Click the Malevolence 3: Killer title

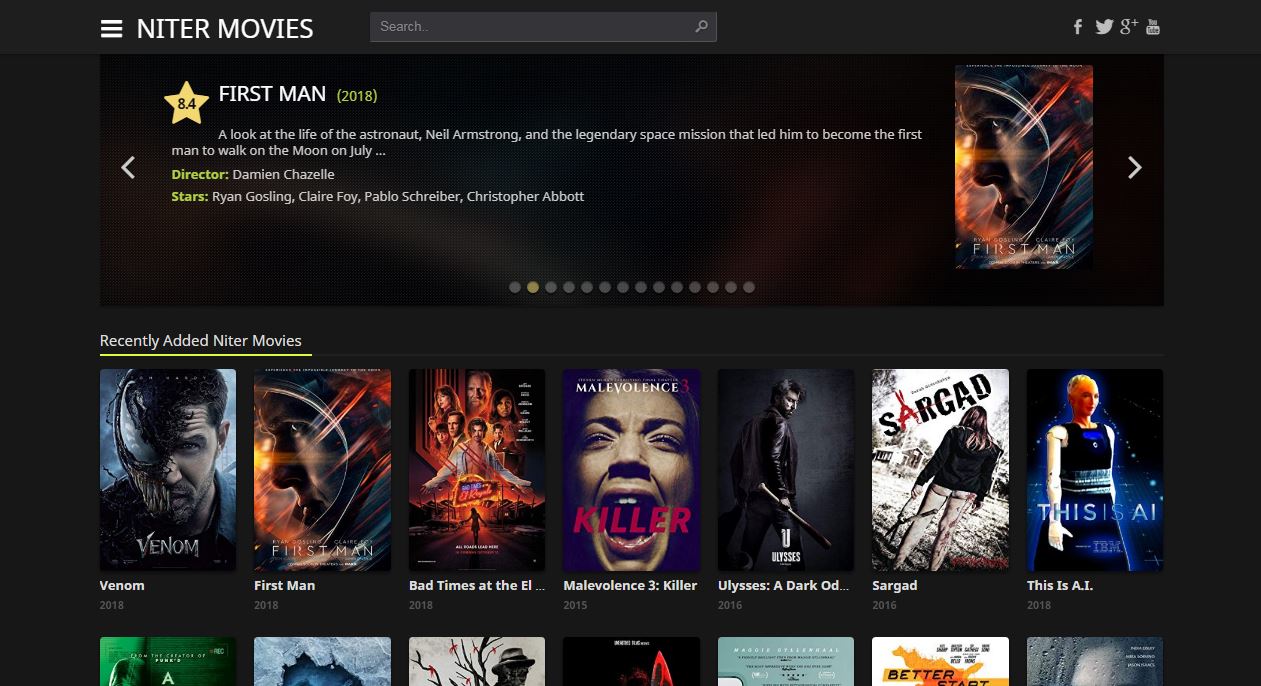[630, 586]
